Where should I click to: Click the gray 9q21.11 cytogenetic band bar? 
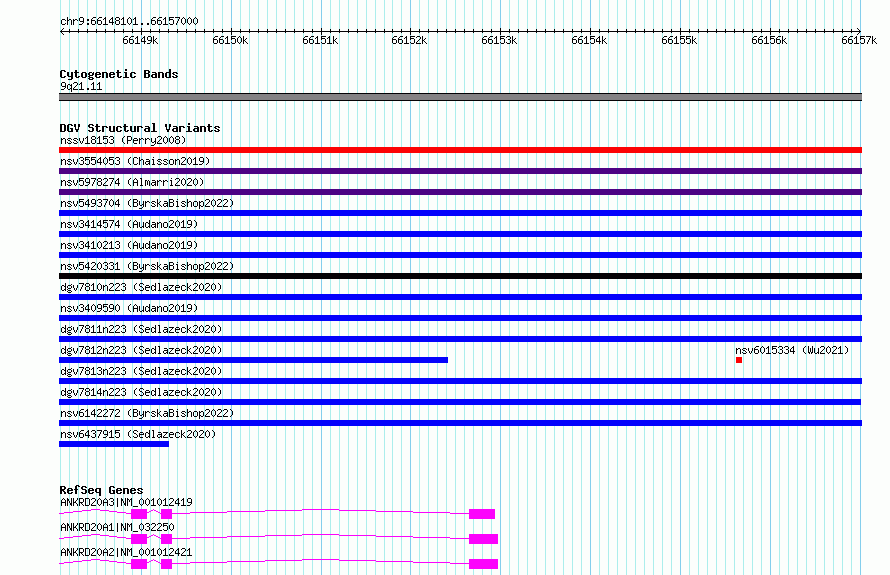460,97
